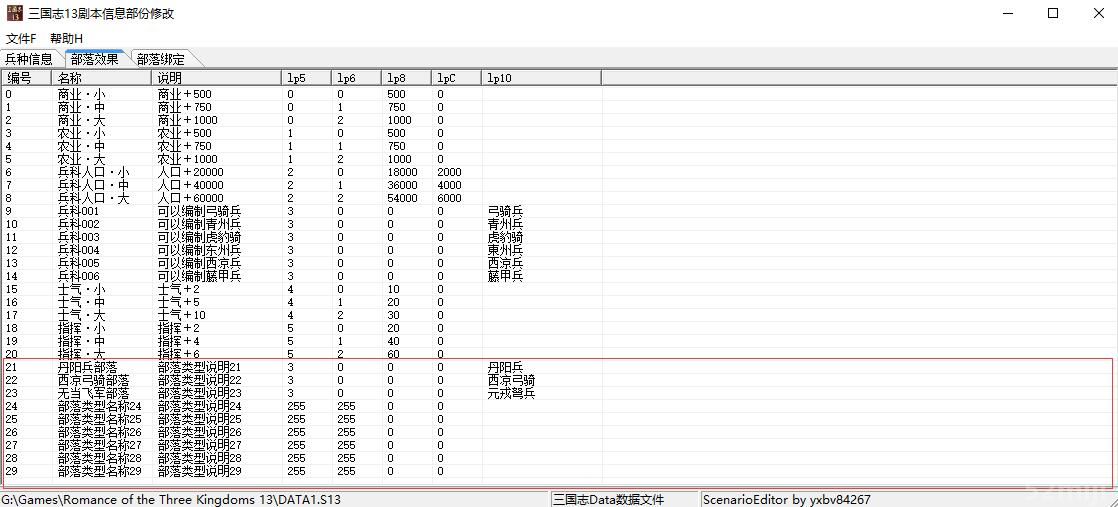Click the lp8 column header
Viewport: 1118px width, 507px height.
(406, 77)
